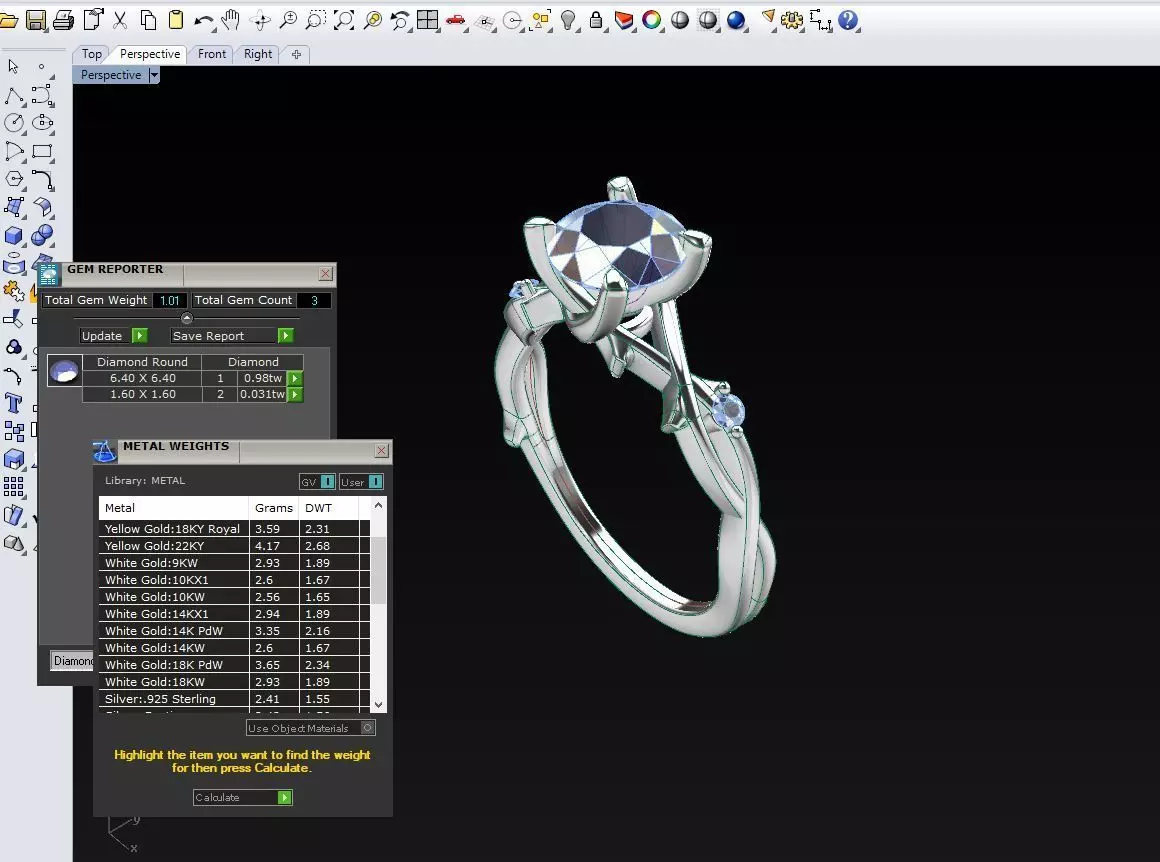Select the Ellipse tool in sidebar
Image resolution: width=1160 pixels, height=862 pixels.
[42, 123]
